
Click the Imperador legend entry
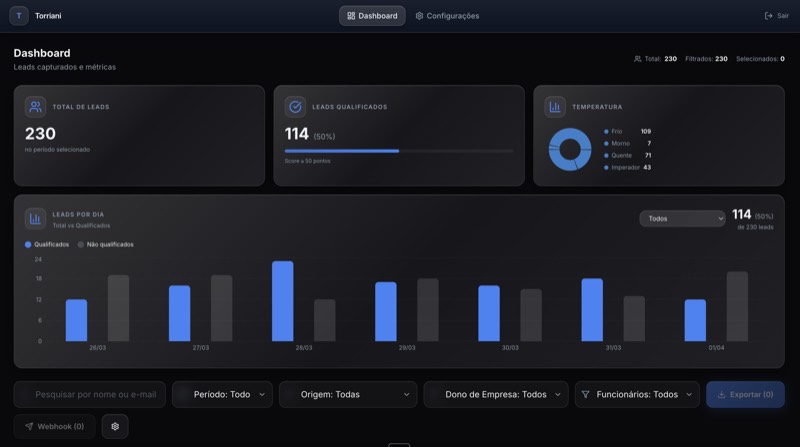(628, 167)
